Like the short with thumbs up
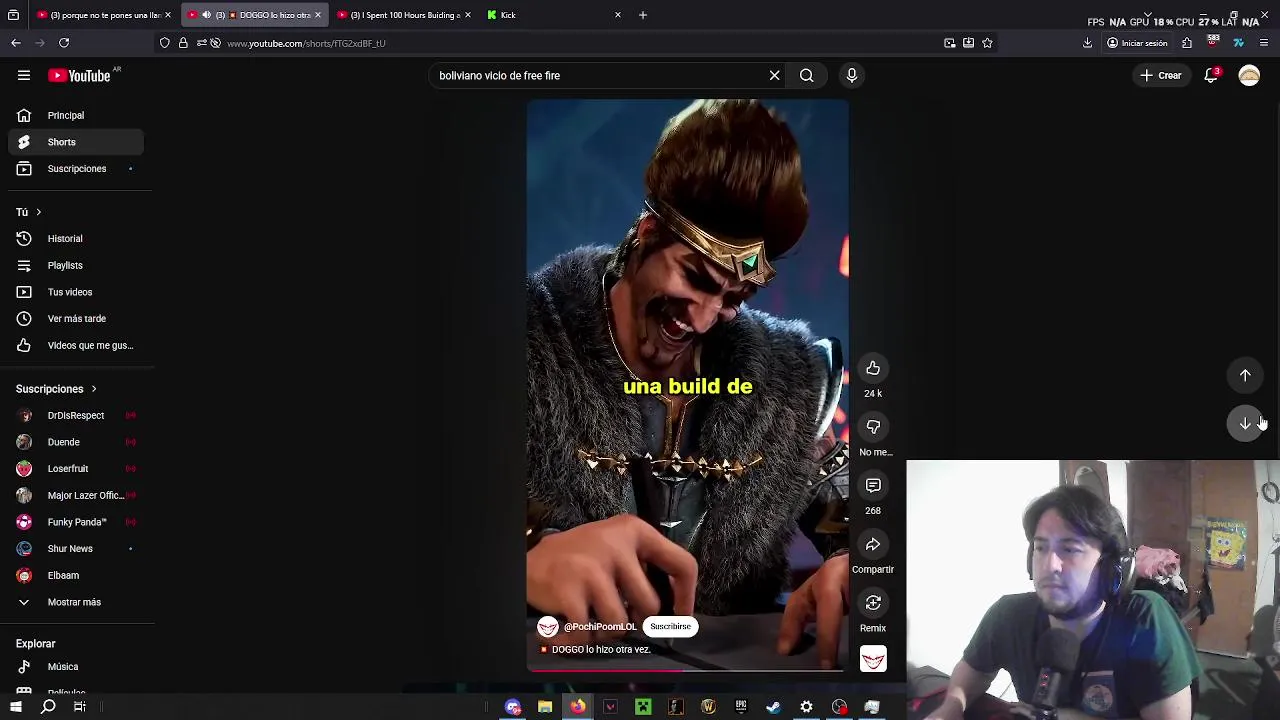The width and height of the screenshot is (1280, 720). (x=873, y=368)
